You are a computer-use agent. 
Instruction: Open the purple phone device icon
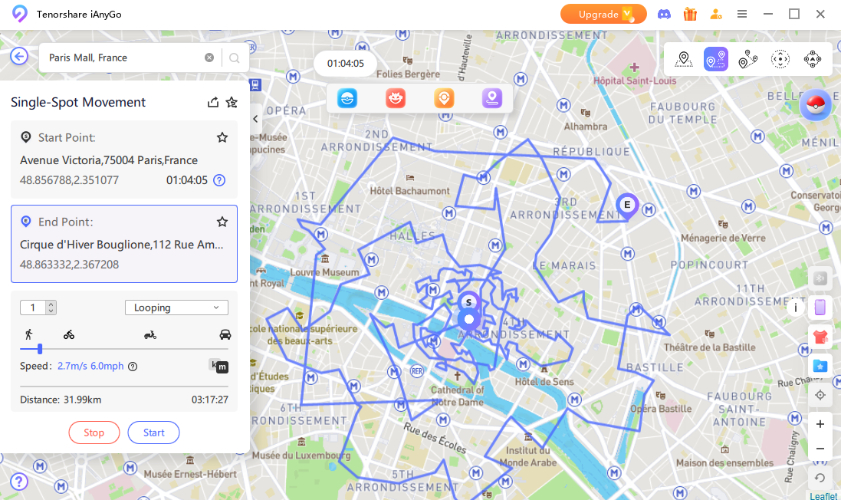coord(820,307)
